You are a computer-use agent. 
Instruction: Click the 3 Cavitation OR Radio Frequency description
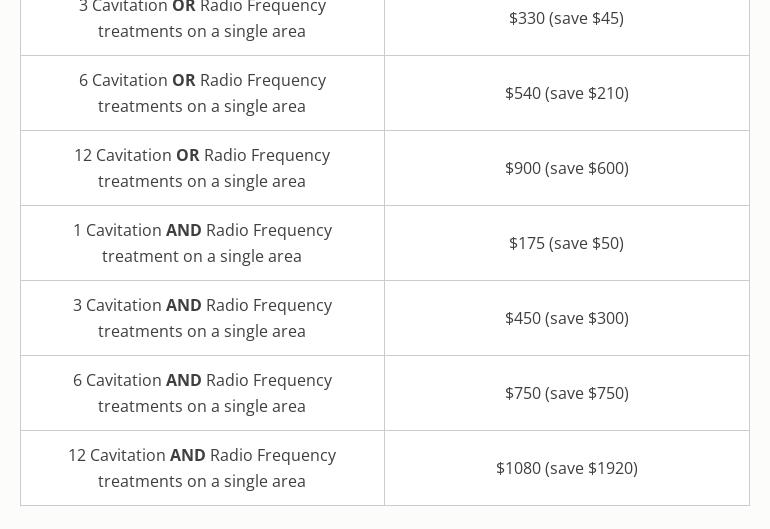[x=202, y=19]
